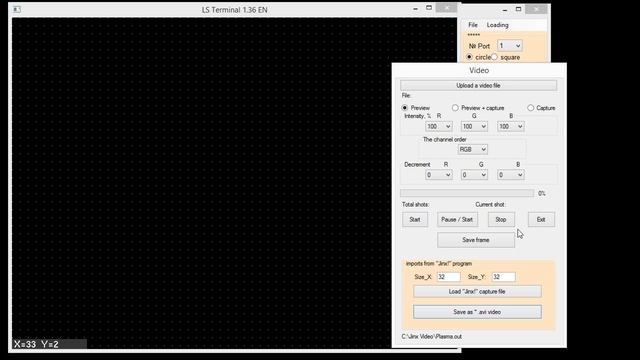The width and height of the screenshot is (640, 360).
Task: Open the Port number dropdown
Action: (509, 46)
